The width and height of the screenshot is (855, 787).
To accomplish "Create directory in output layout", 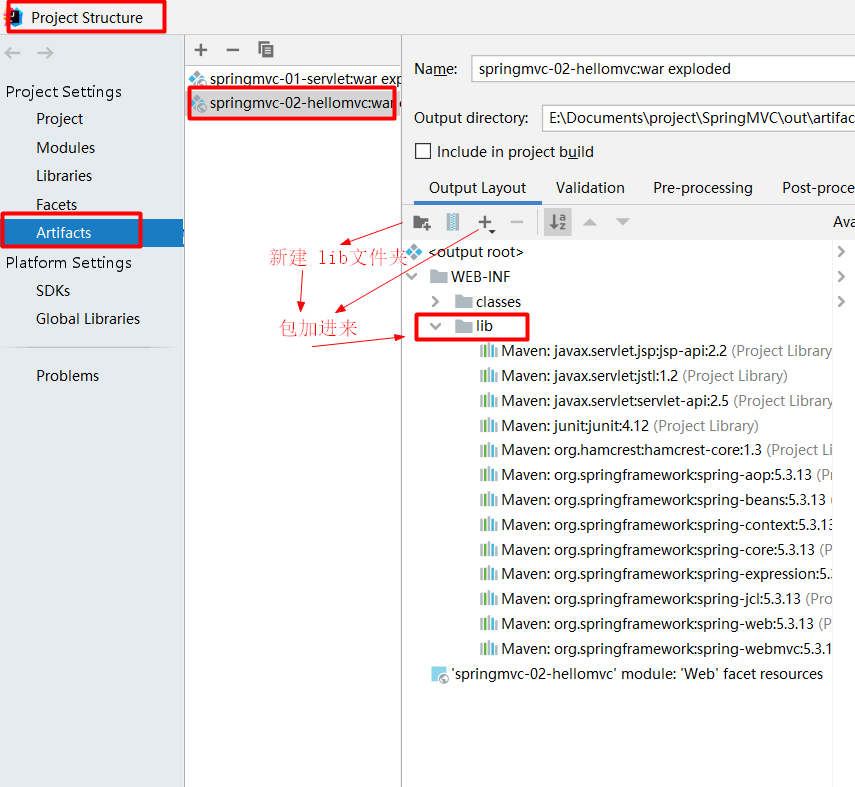I will point(422,222).
